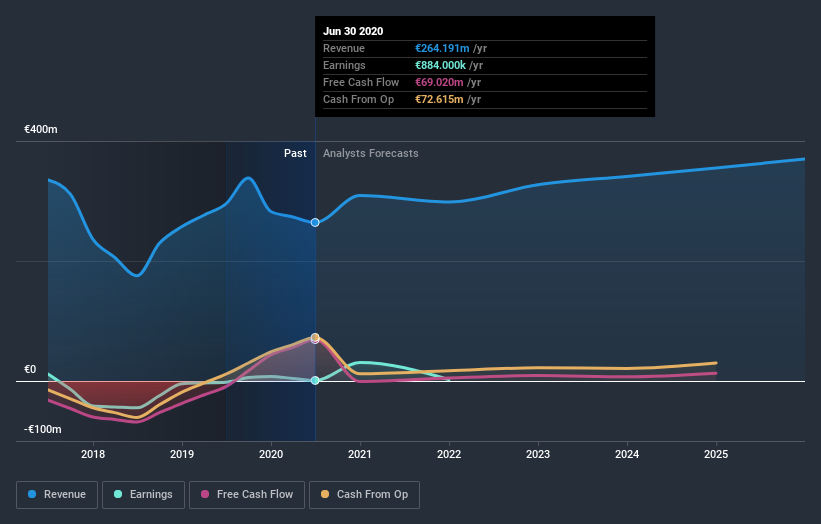Click the blue Revenue data point marker
This screenshot has width=821, height=524.
[315, 222]
